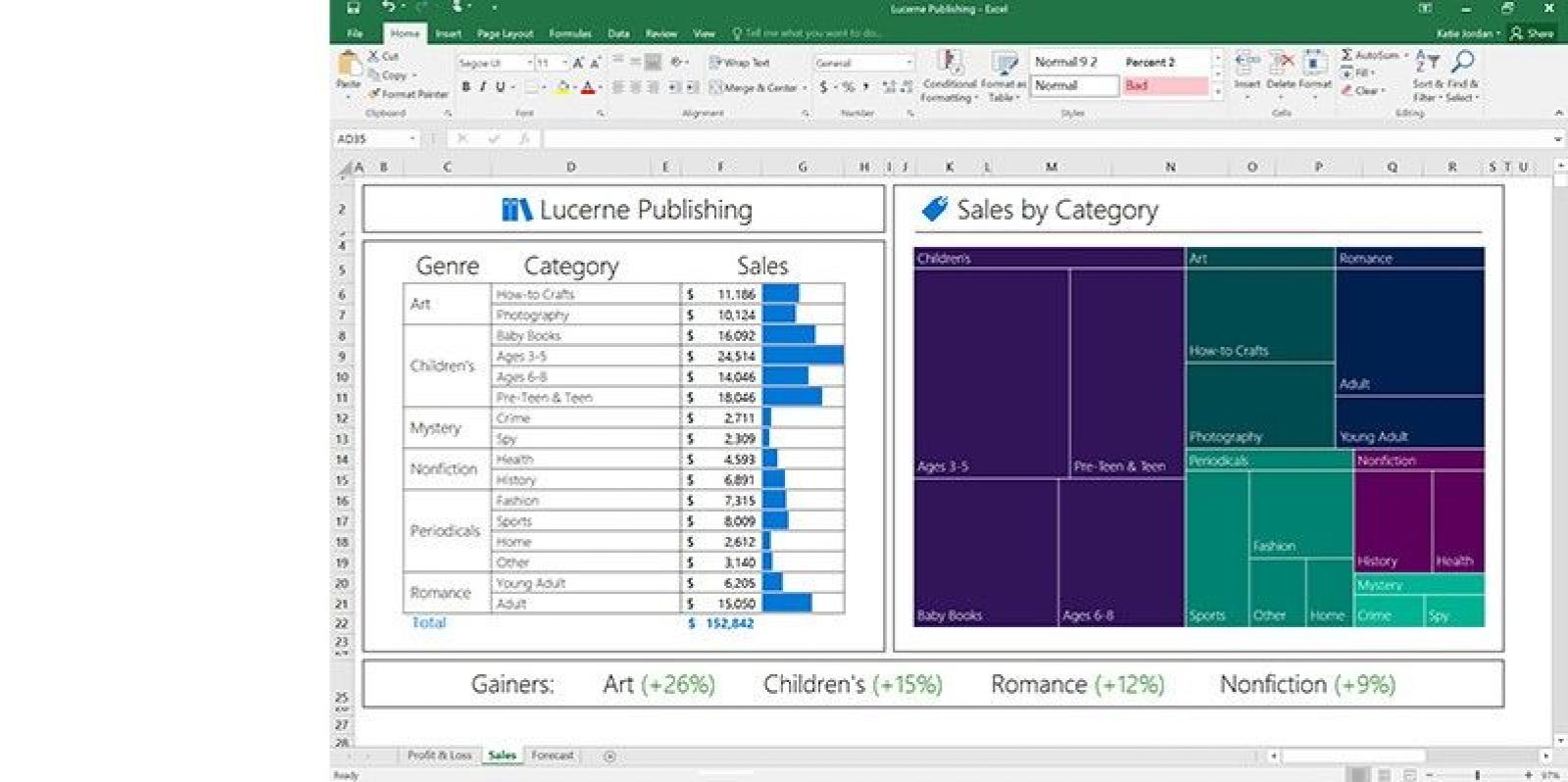
Task: Apply Percent Style from Number group
Action: [x=848, y=87]
